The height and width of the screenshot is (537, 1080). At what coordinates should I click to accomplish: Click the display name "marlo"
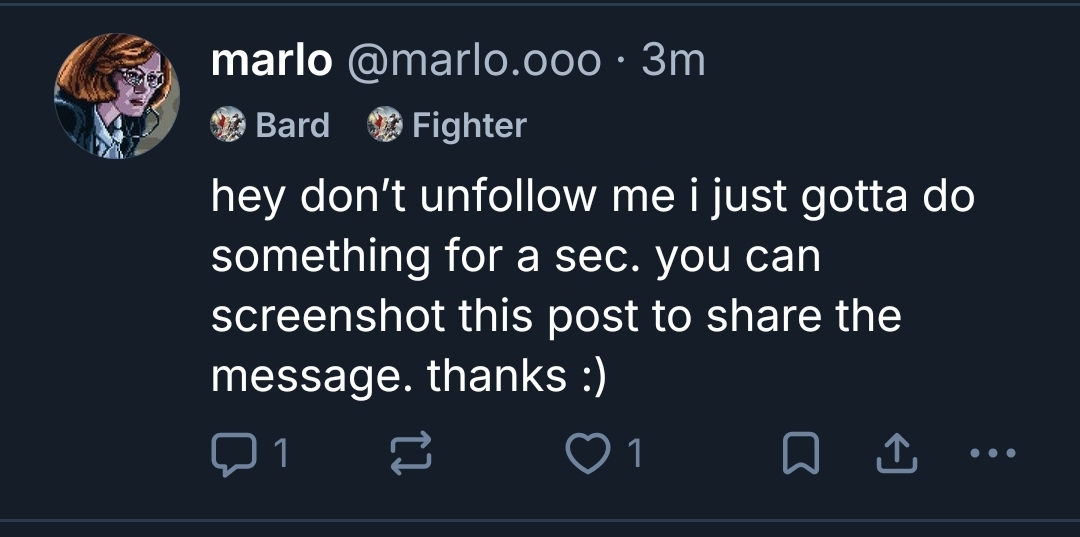point(271,62)
